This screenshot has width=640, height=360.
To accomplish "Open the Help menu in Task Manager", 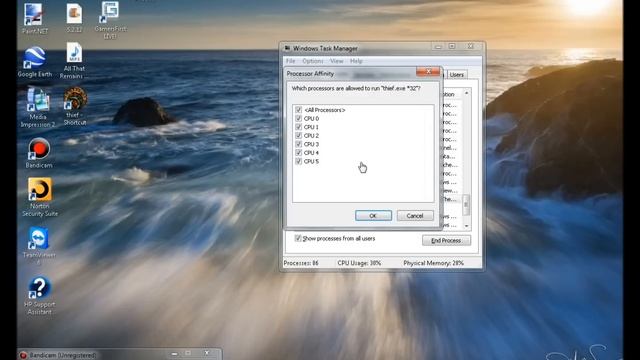I will [356, 61].
